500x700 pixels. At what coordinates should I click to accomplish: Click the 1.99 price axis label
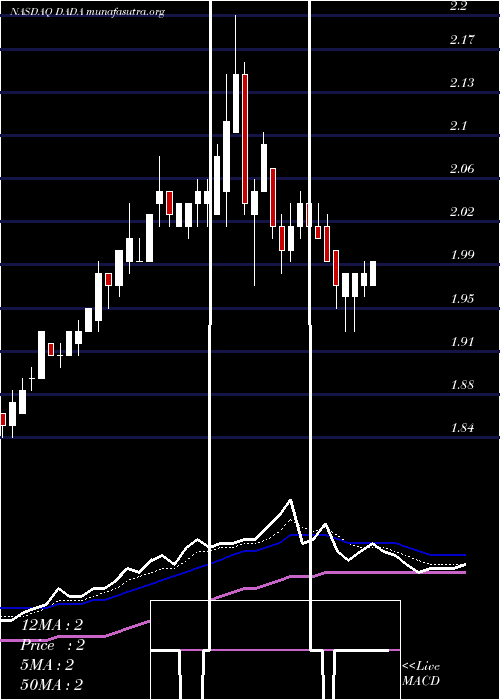click(462, 254)
